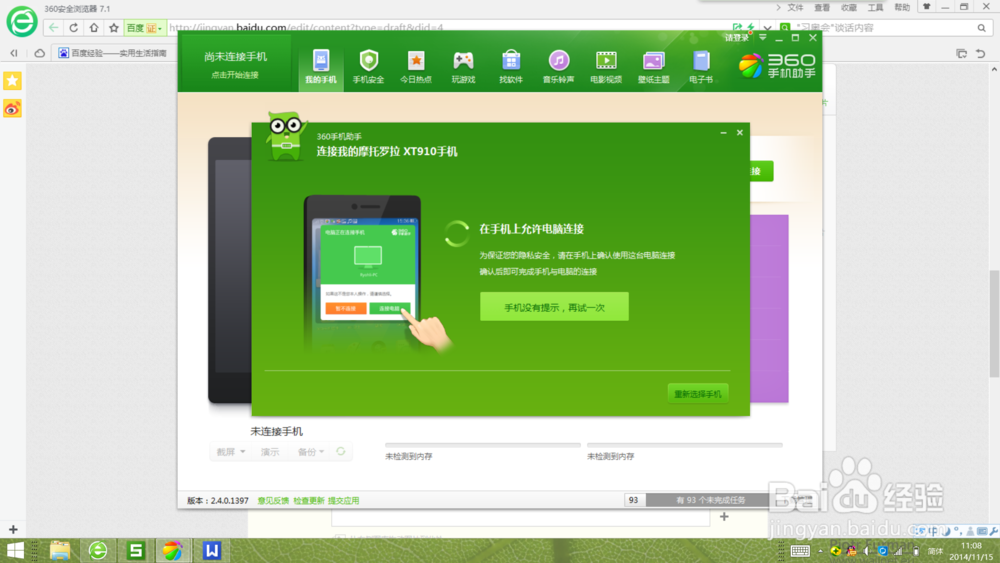
Task: Click the browser address bar URL
Action: [x=306, y=27]
